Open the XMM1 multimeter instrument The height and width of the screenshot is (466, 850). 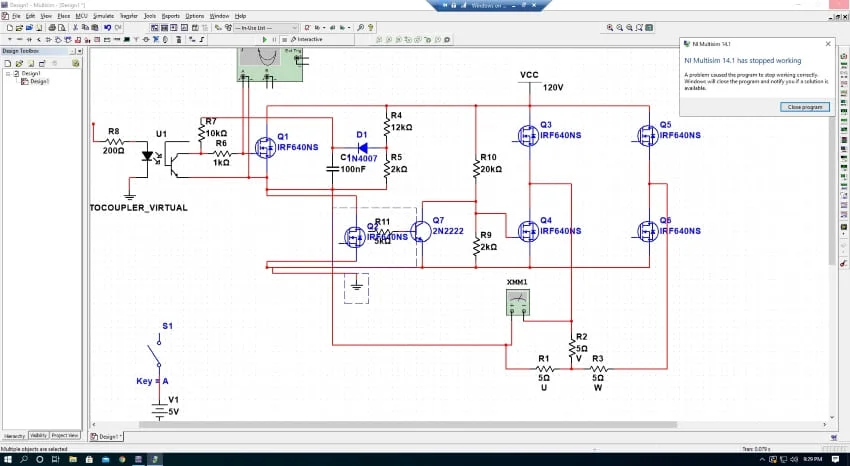(x=516, y=302)
